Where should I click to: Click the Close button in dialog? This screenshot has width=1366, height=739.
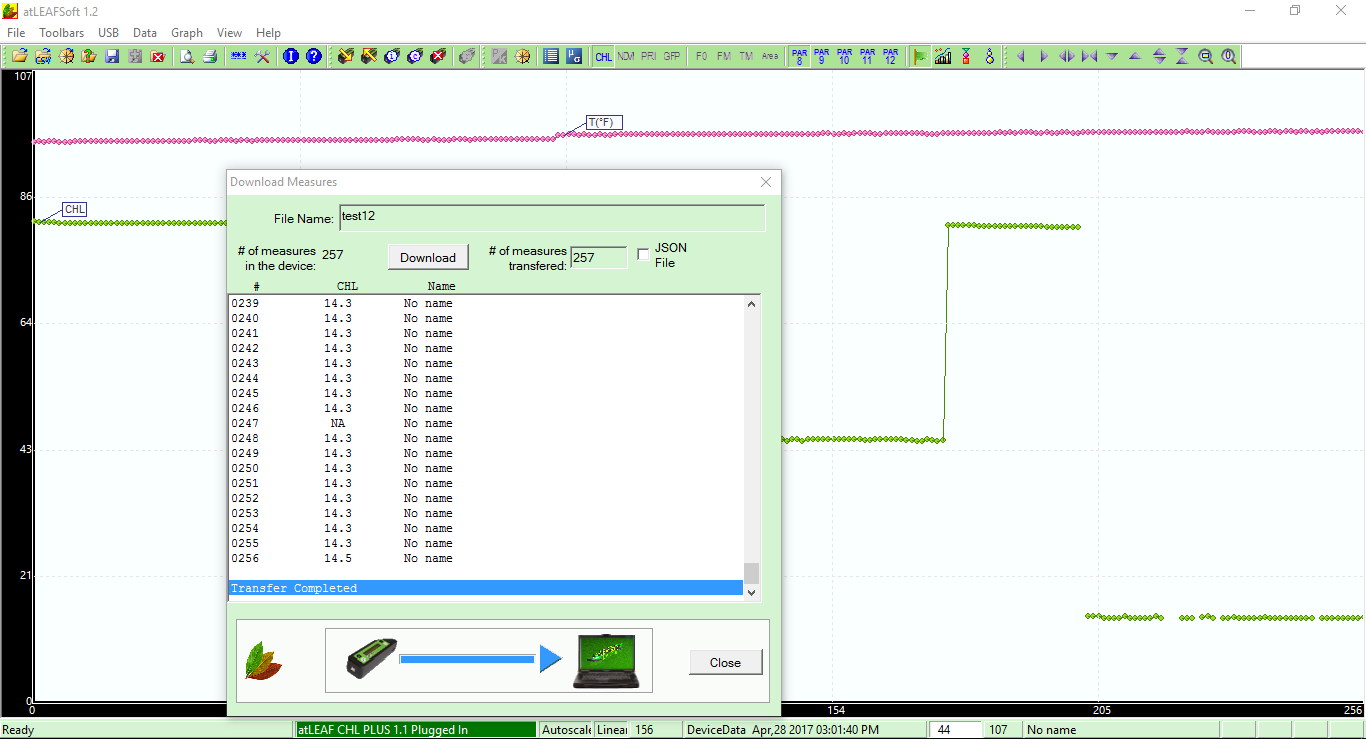click(725, 662)
